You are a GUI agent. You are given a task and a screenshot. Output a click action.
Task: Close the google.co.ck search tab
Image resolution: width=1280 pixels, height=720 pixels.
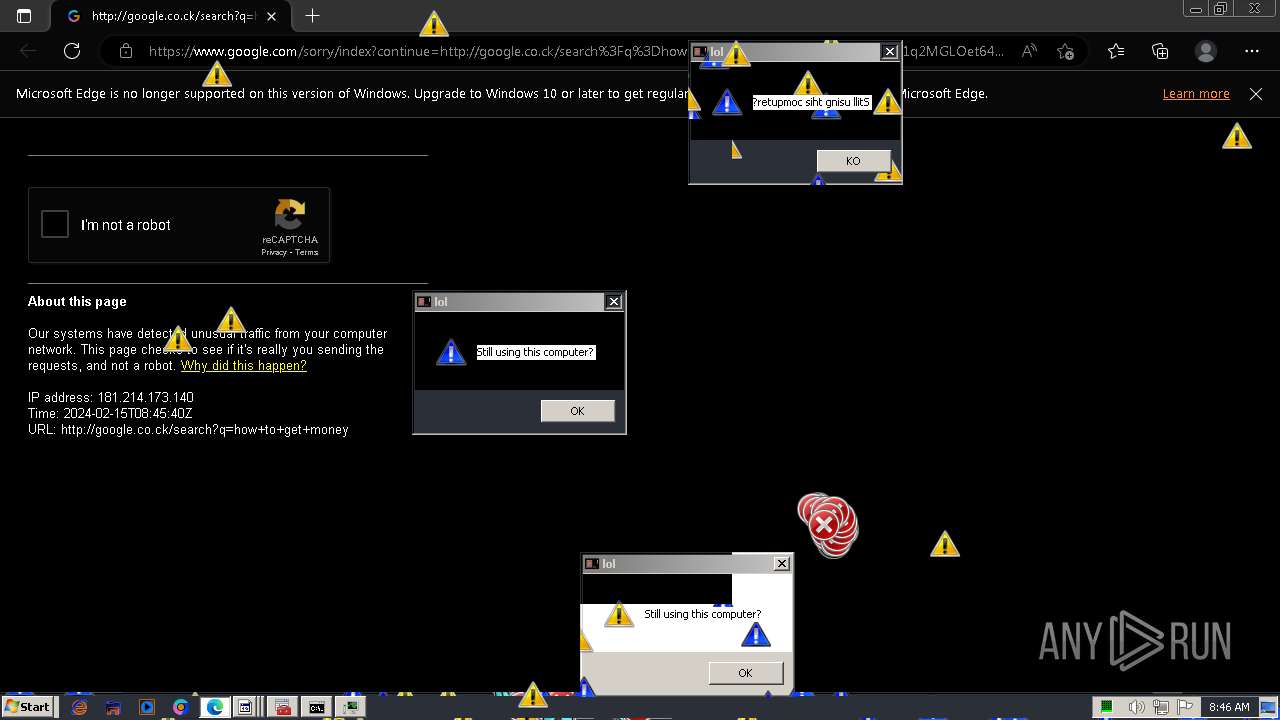271,16
